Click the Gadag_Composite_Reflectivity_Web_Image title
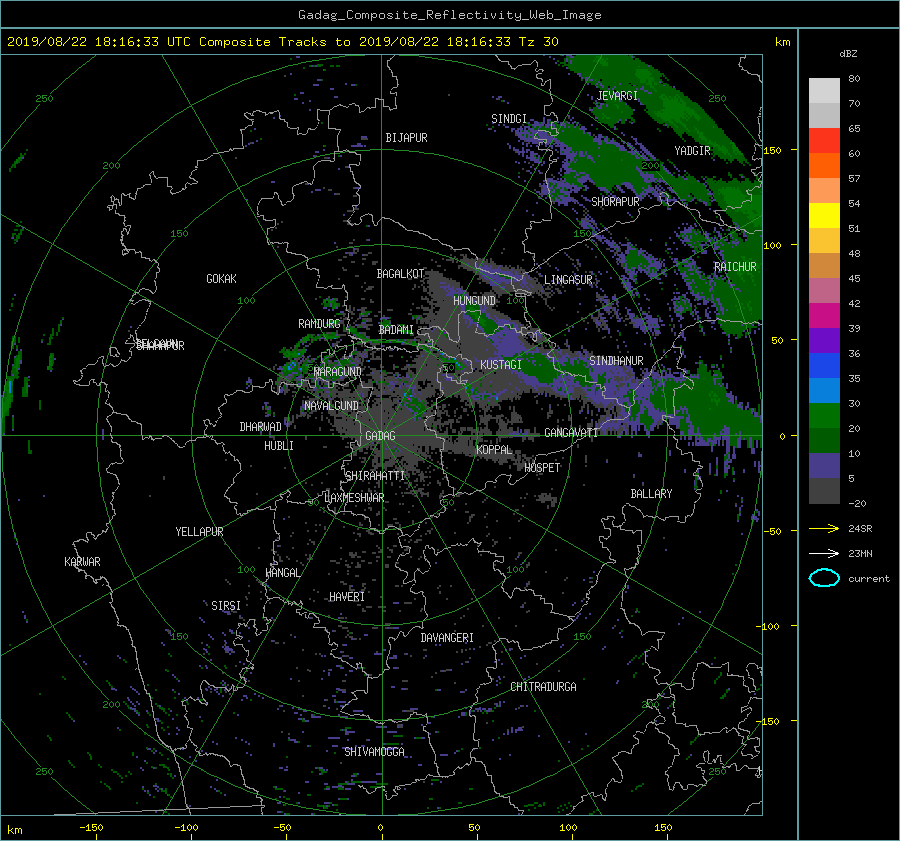The height and width of the screenshot is (841, 900). click(x=449, y=15)
